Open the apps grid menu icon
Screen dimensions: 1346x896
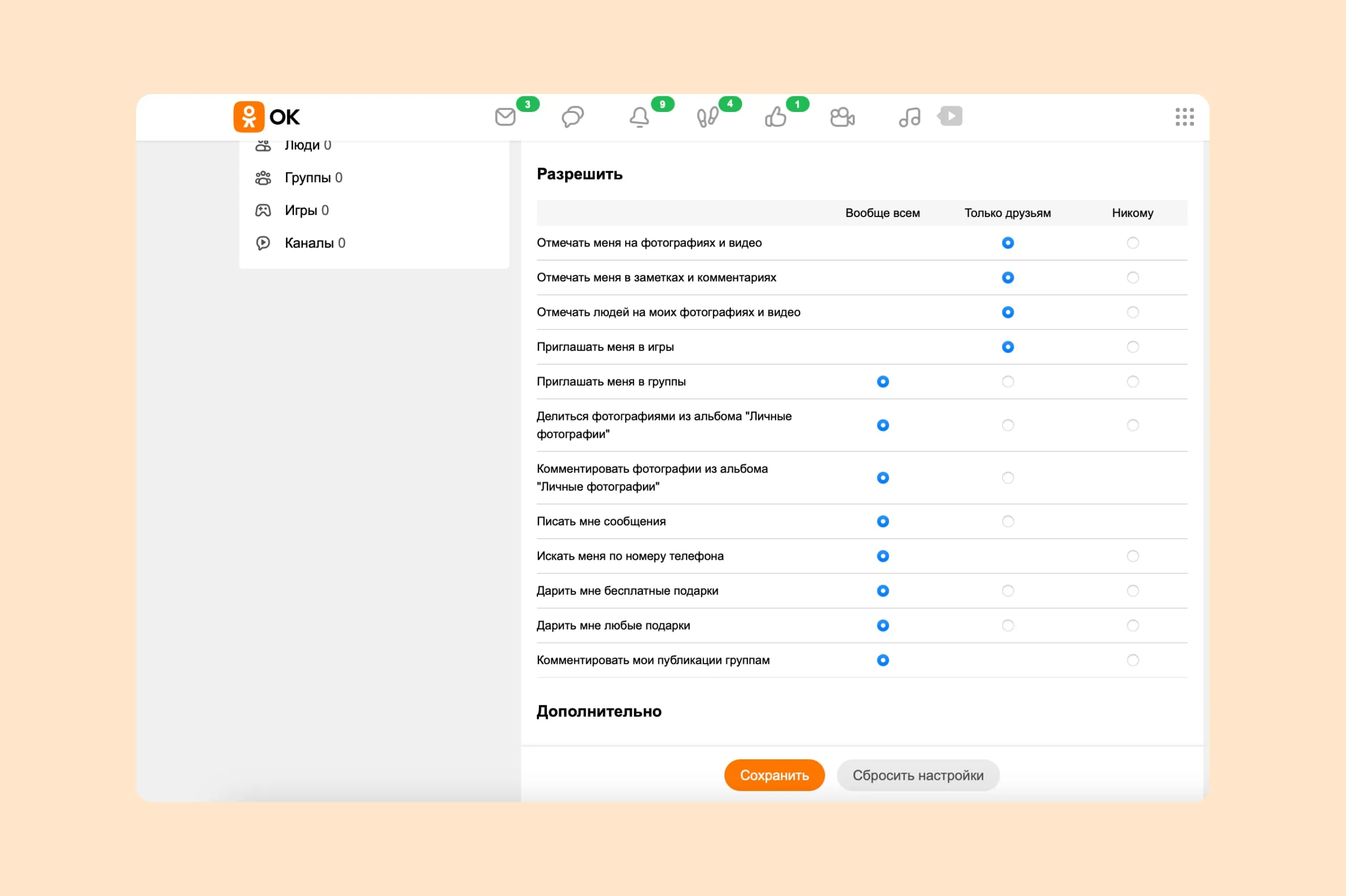(x=1184, y=117)
